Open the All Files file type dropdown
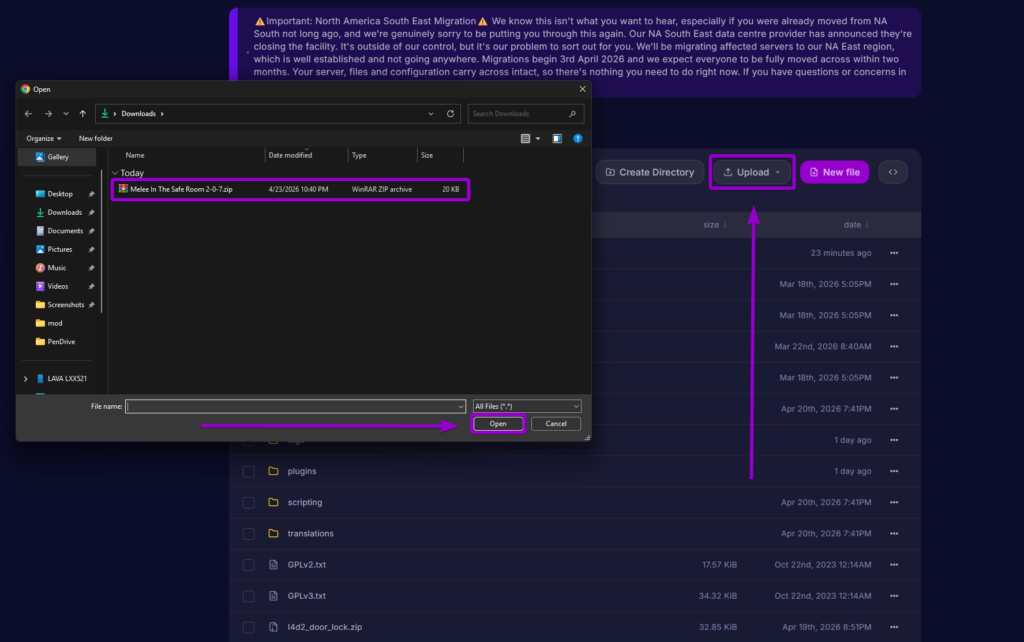This screenshot has width=1024, height=642. [527, 405]
